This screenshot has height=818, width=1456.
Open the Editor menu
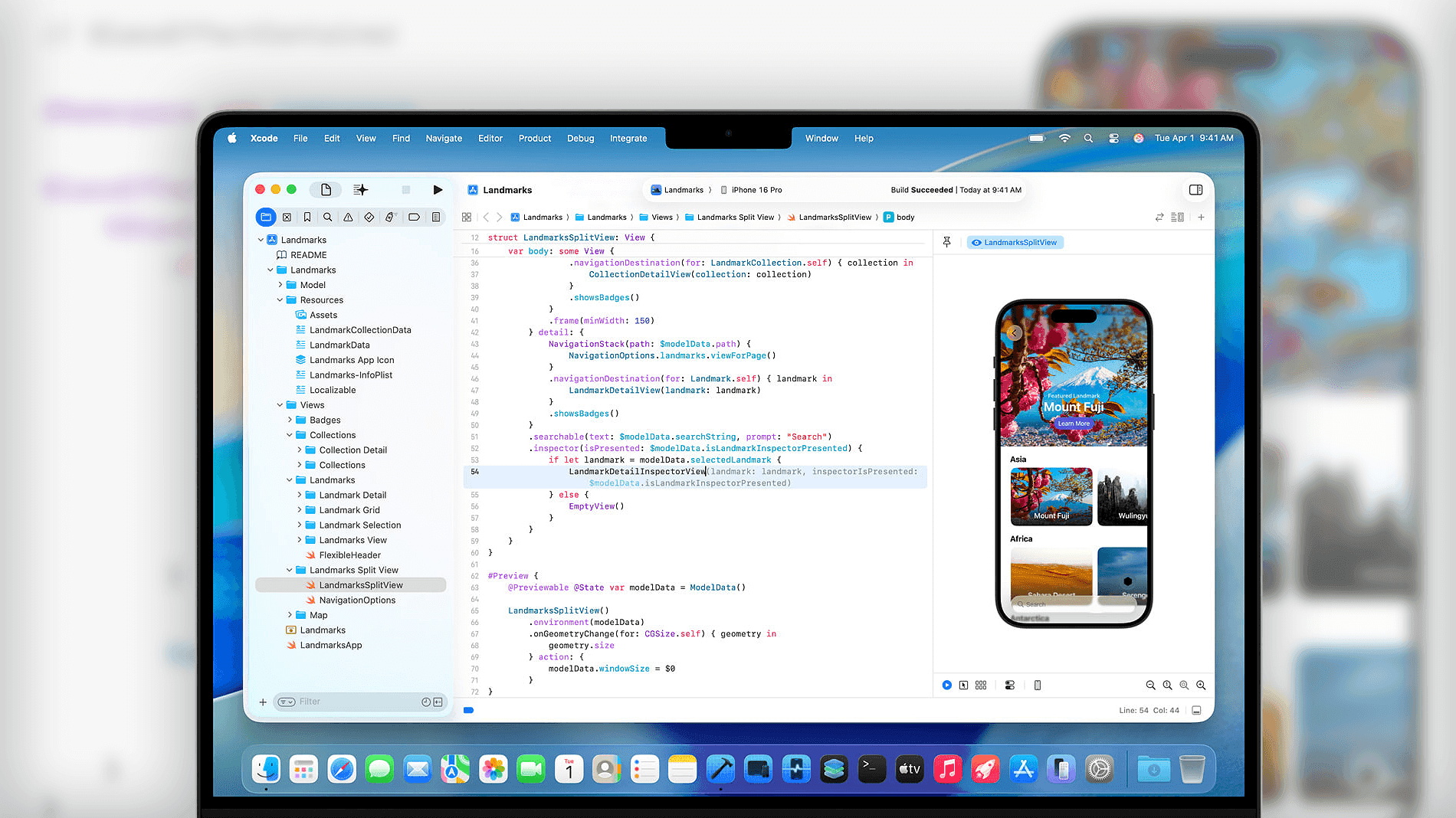pyautogui.click(x=490, y=139)
